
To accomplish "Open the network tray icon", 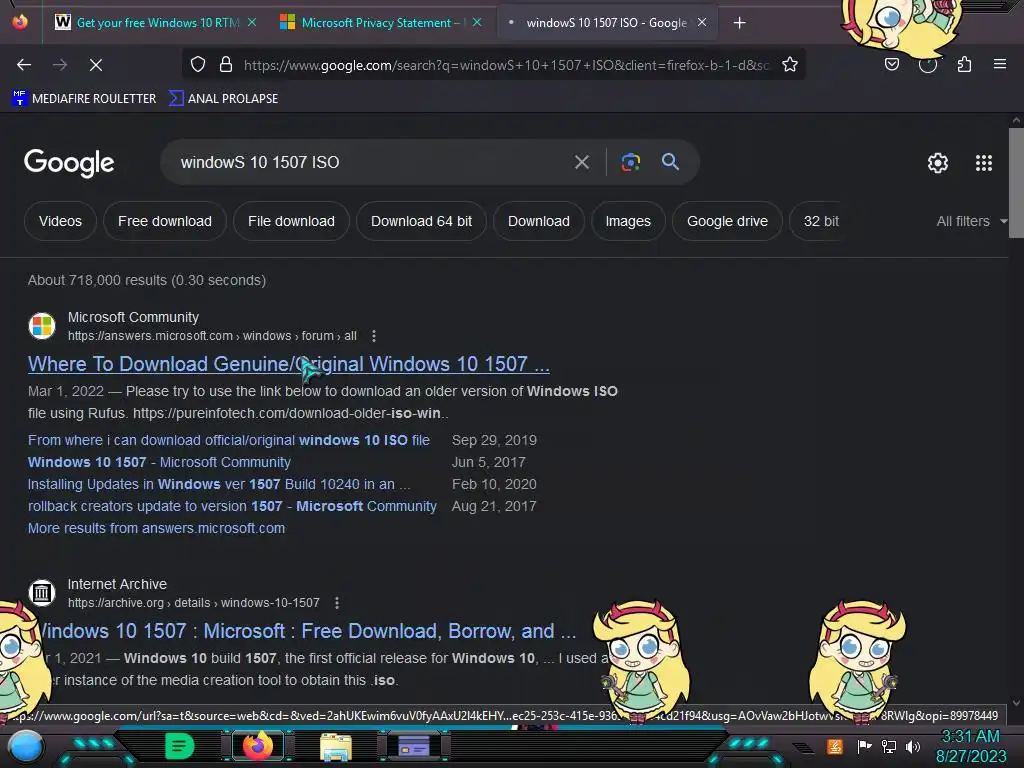I will tap(889, 747).
